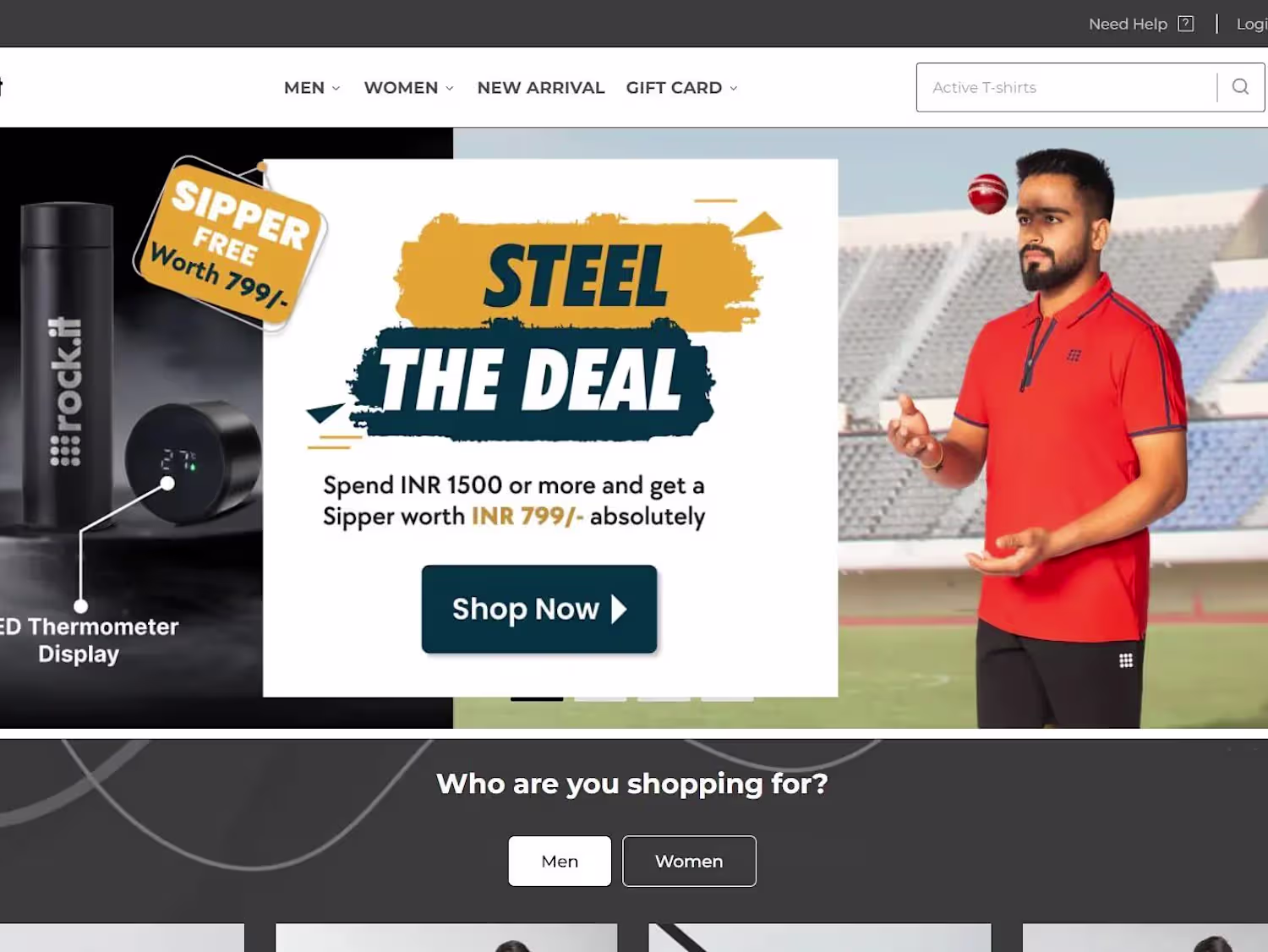
Task: Click the search magnifier icon
Action: (x=1240, y=86)
